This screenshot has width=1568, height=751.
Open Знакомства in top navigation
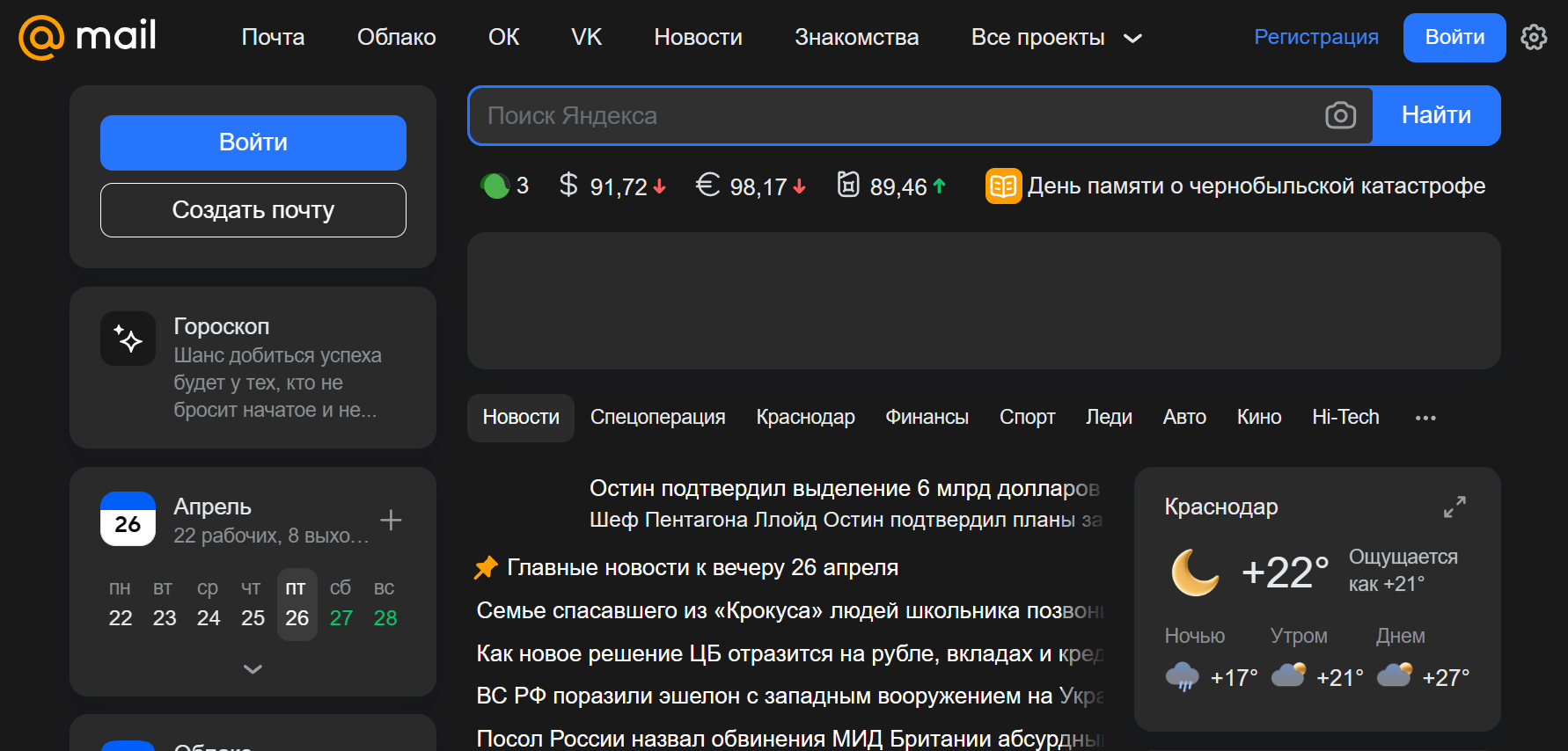(x=856, y=37)
